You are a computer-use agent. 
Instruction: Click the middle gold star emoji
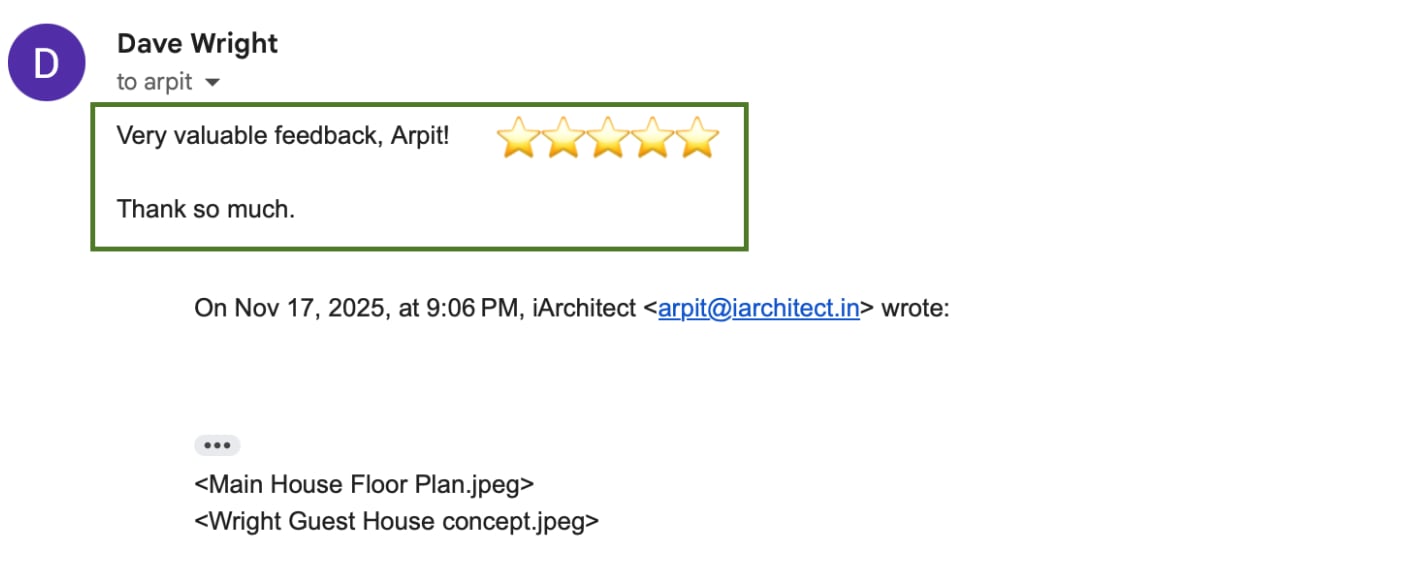point(608,138)
